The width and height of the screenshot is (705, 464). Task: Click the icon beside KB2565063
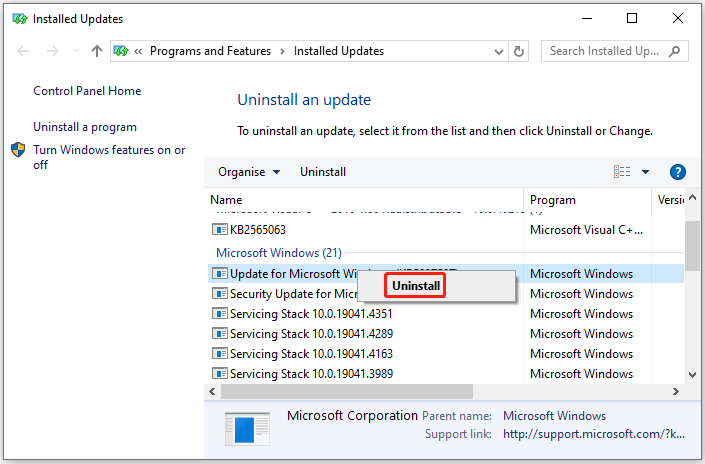pos(219,230)
